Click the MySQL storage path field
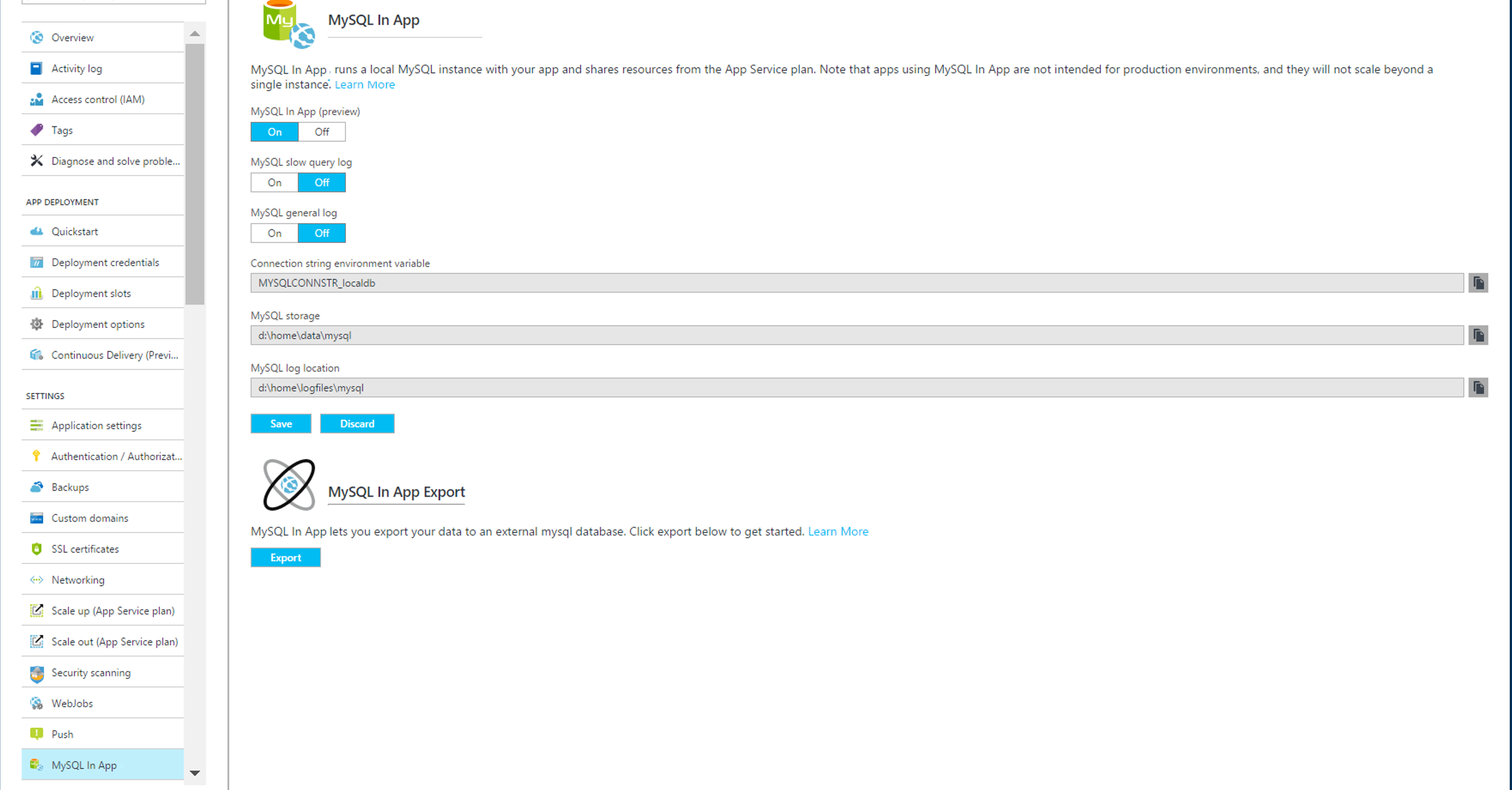Viewport: 1512px width, 790px height. point(856,335)
